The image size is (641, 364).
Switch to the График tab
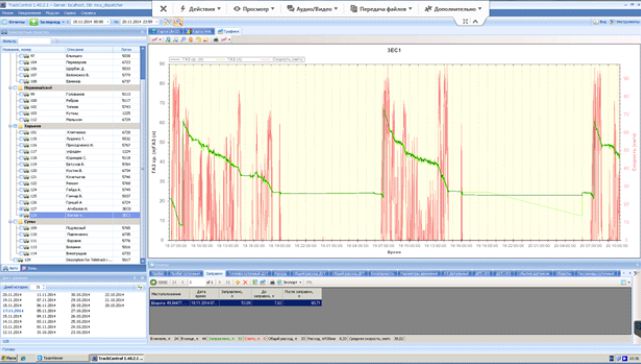tap(229, 31)
